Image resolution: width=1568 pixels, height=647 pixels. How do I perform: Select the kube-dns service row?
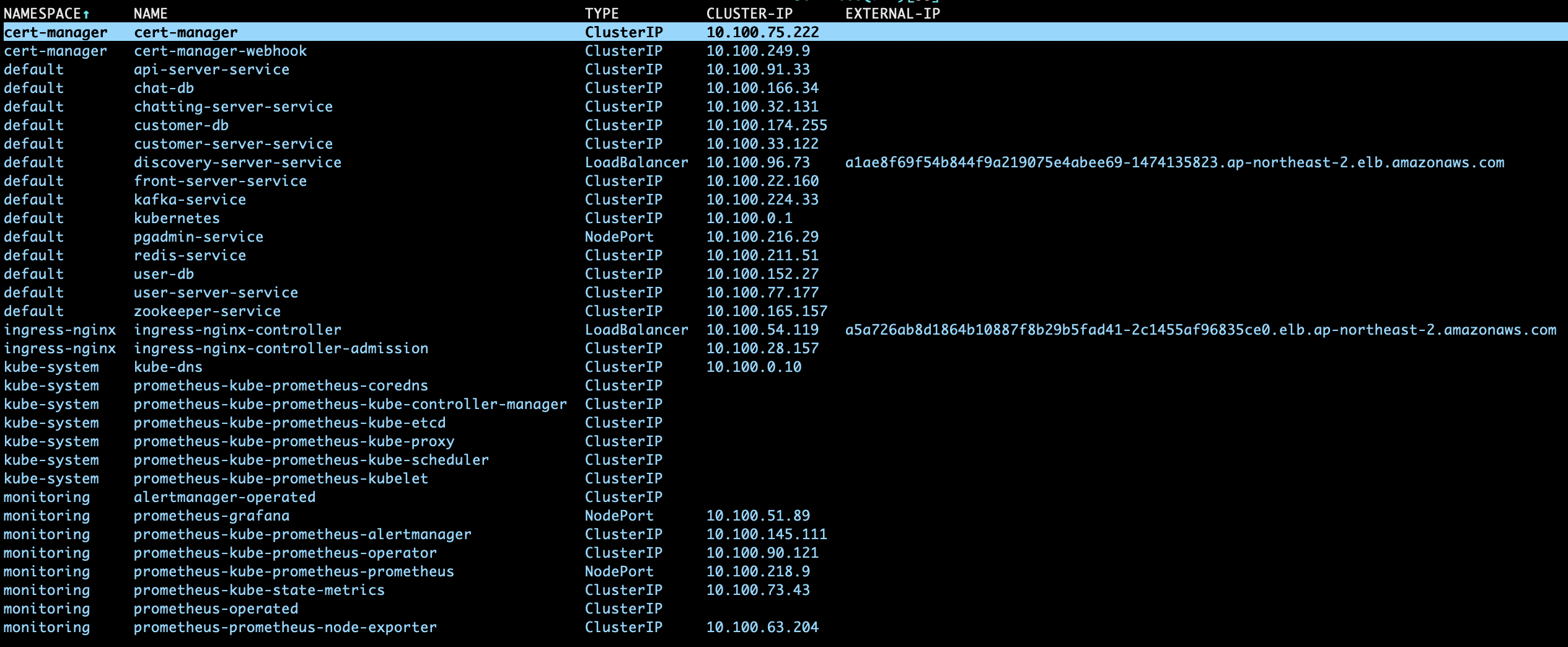click(x=784, y=367)
